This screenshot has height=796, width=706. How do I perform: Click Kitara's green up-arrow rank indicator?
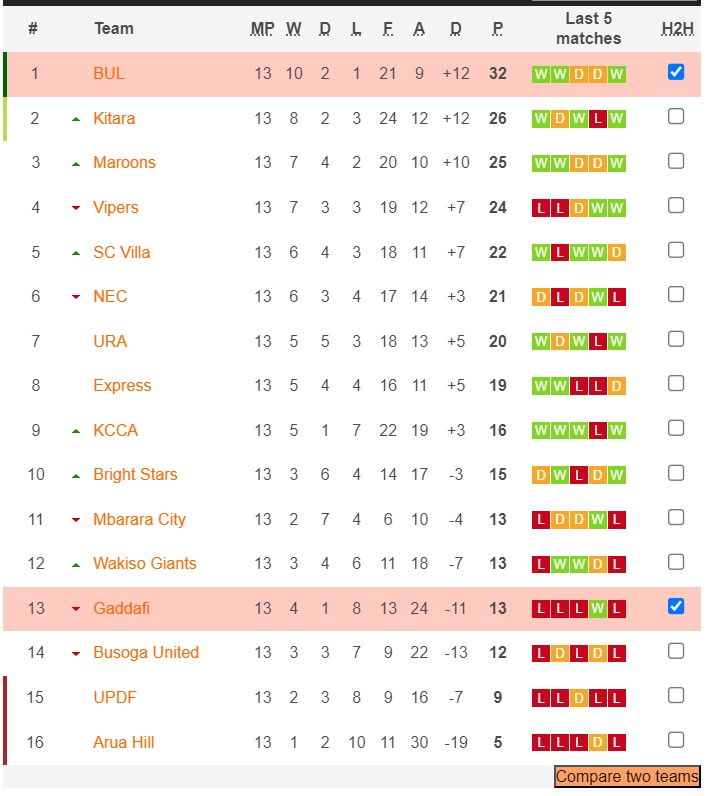75,119
